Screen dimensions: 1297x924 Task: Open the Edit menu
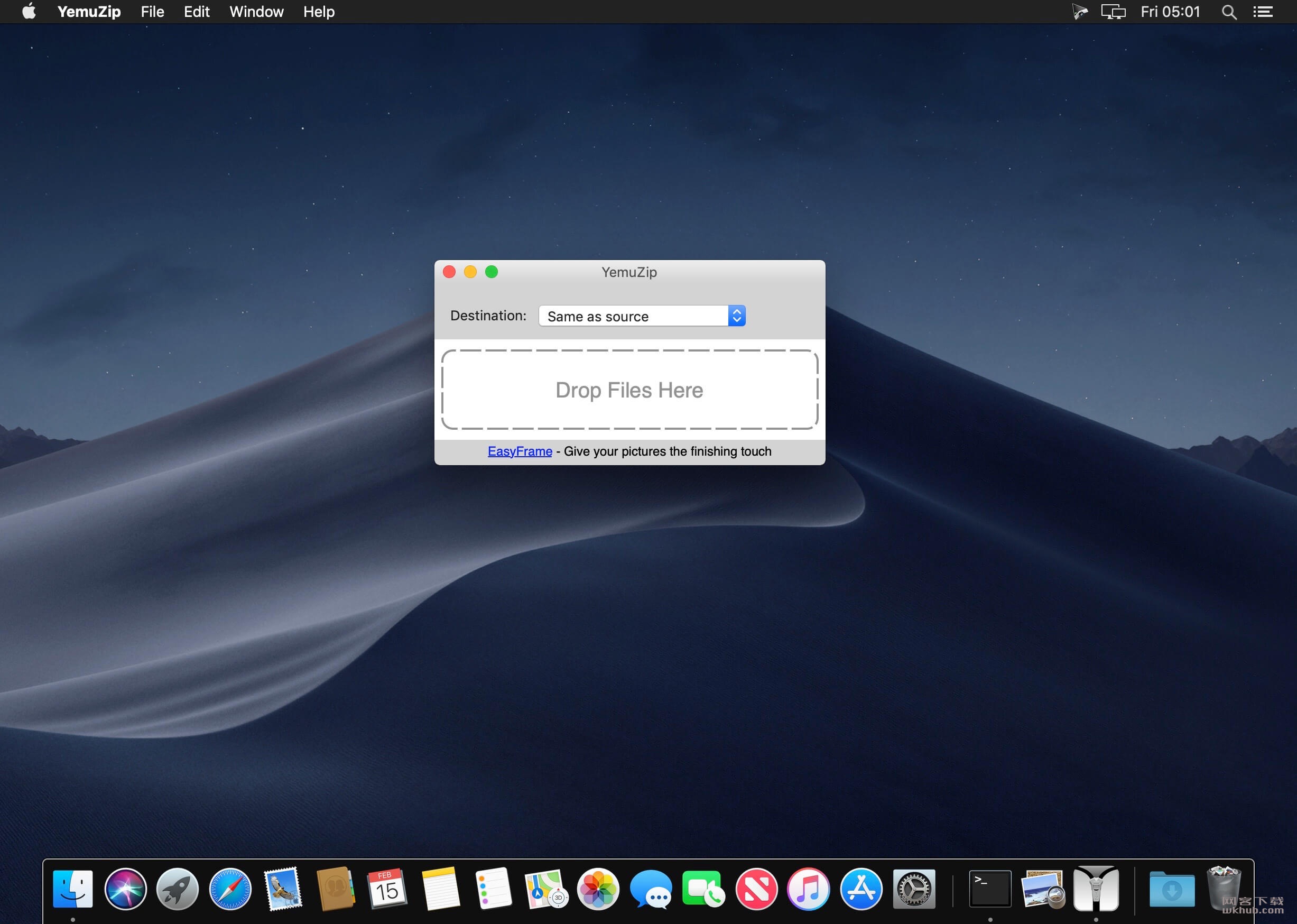pos(197,12)
